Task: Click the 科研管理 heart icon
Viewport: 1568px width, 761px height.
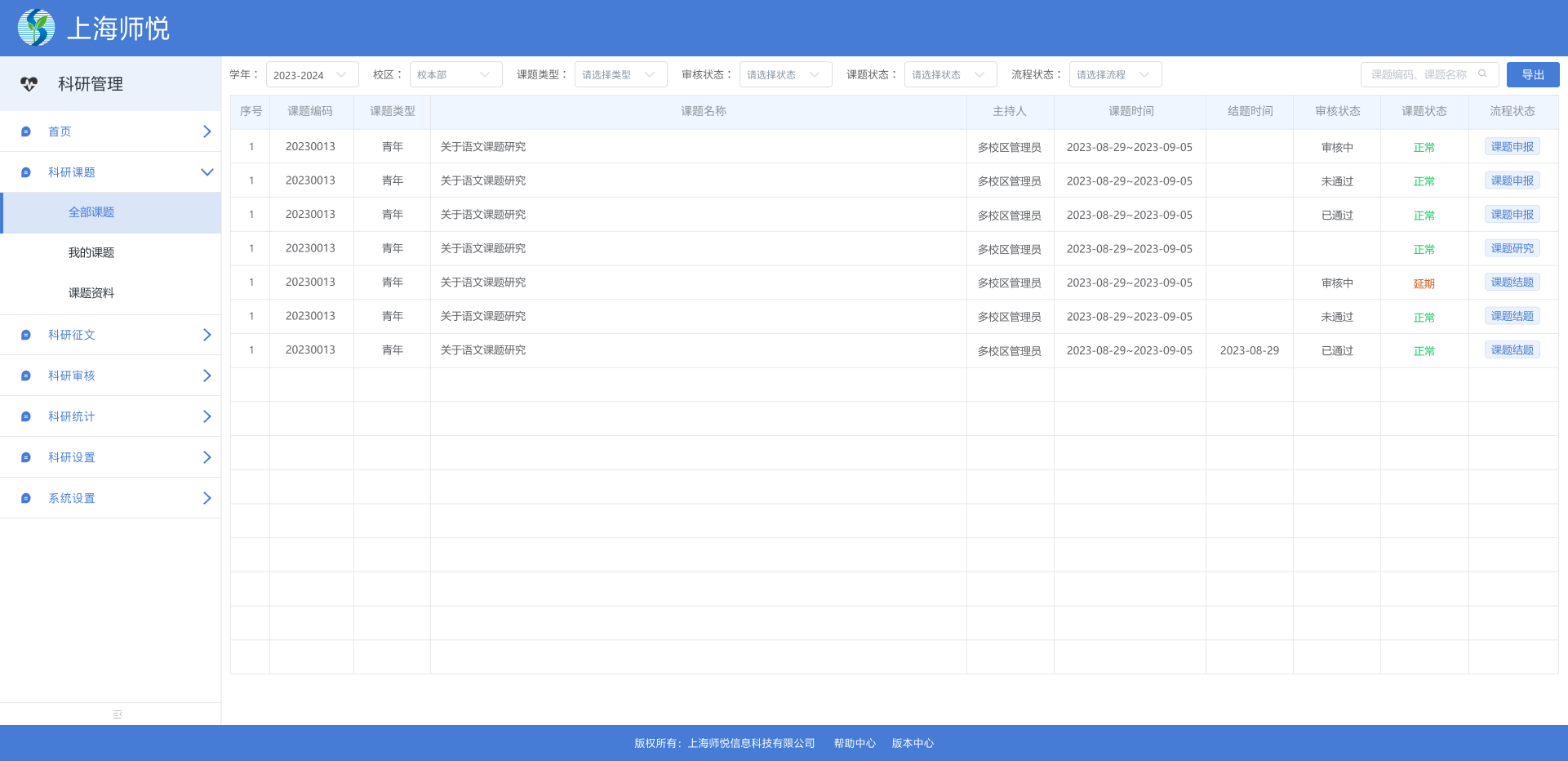Action: (x=29, y=83)
